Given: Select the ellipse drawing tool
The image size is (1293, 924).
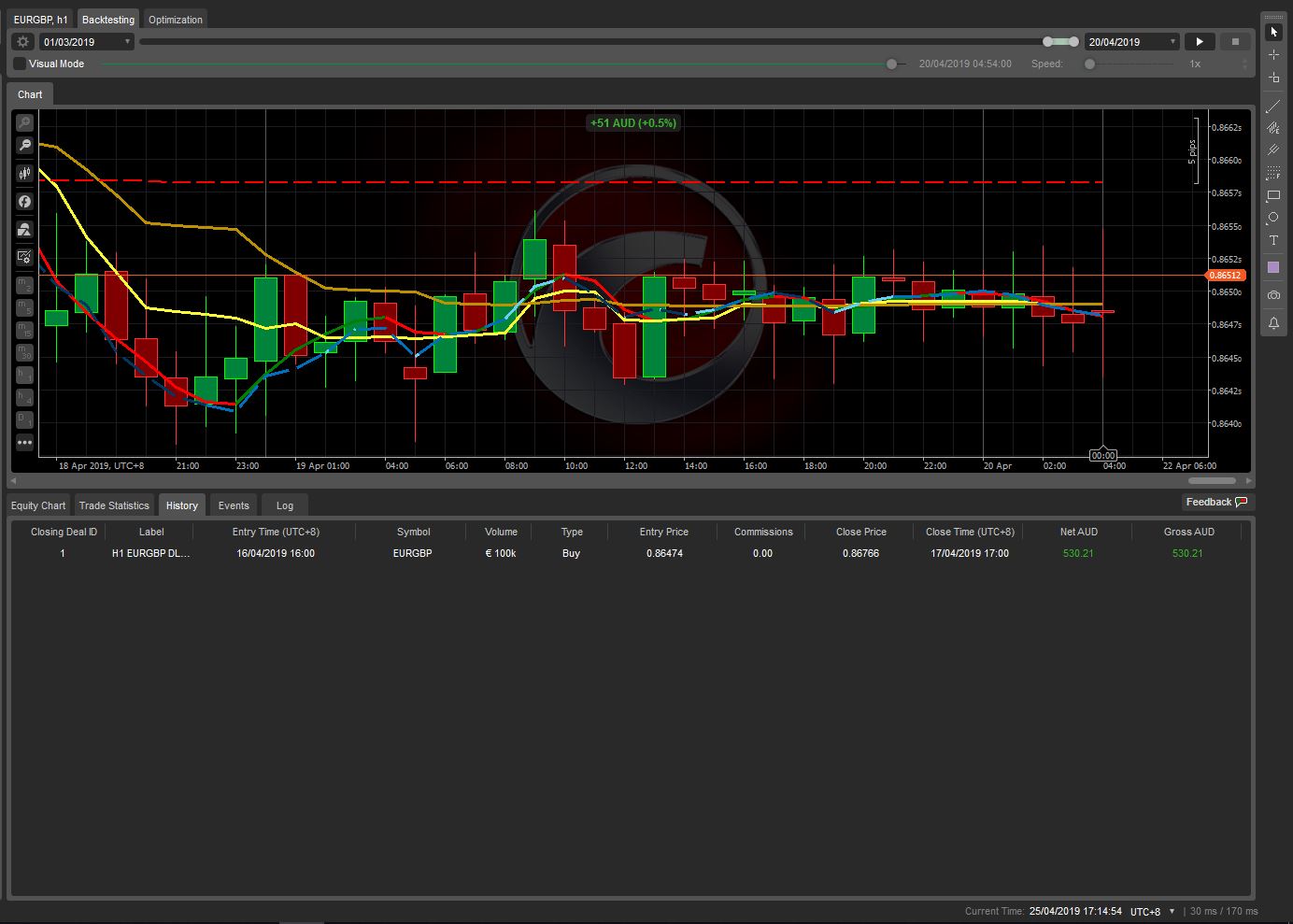Looking at the screenshot, I should tap(1273, 218).
